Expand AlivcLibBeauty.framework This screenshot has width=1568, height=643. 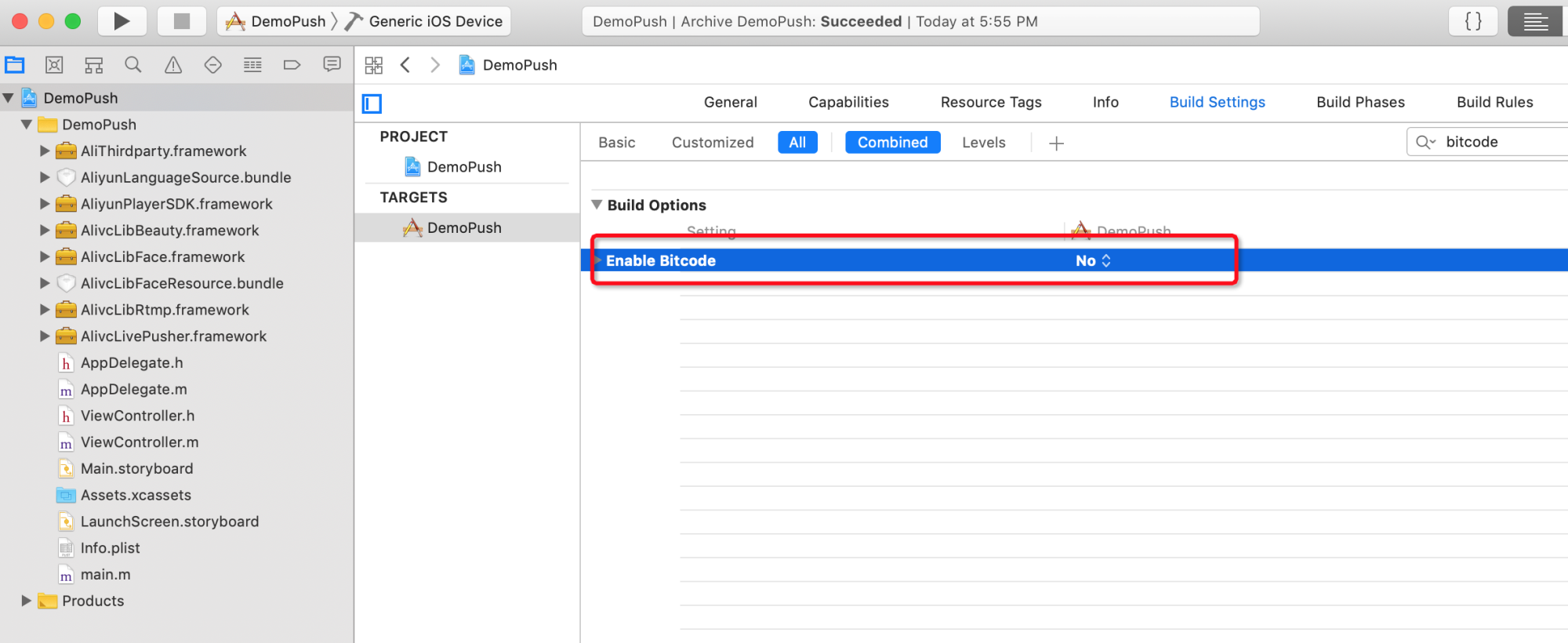click(x=45, y=231)
